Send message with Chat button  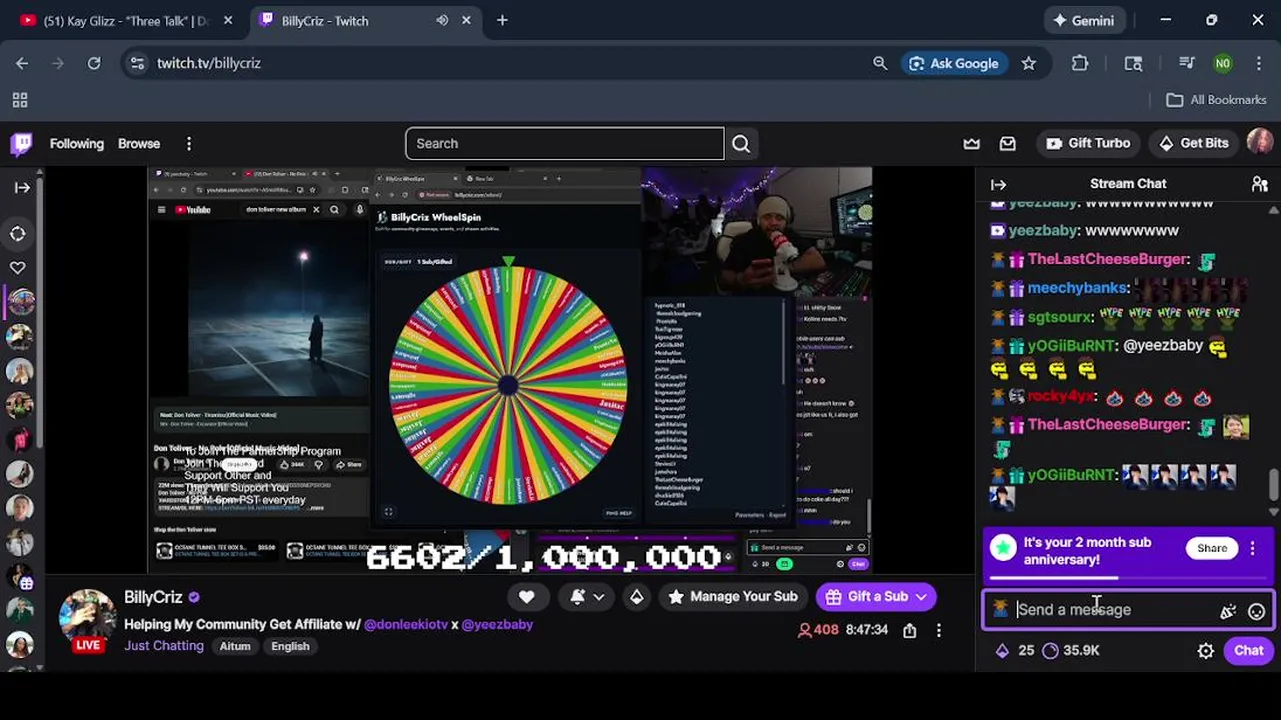point(1248,651)
